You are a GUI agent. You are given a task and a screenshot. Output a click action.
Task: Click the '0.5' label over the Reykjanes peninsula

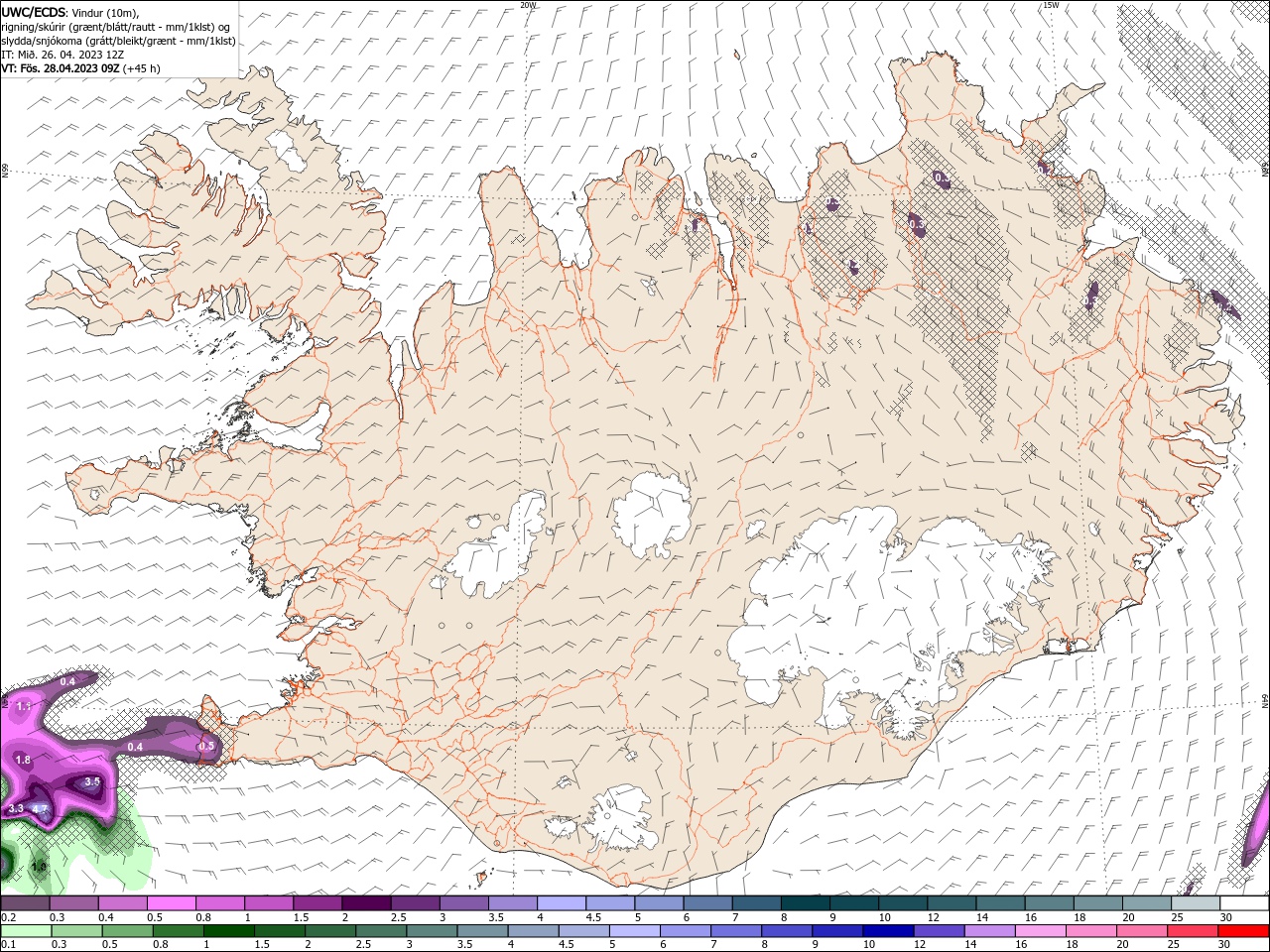click(206, 746)
